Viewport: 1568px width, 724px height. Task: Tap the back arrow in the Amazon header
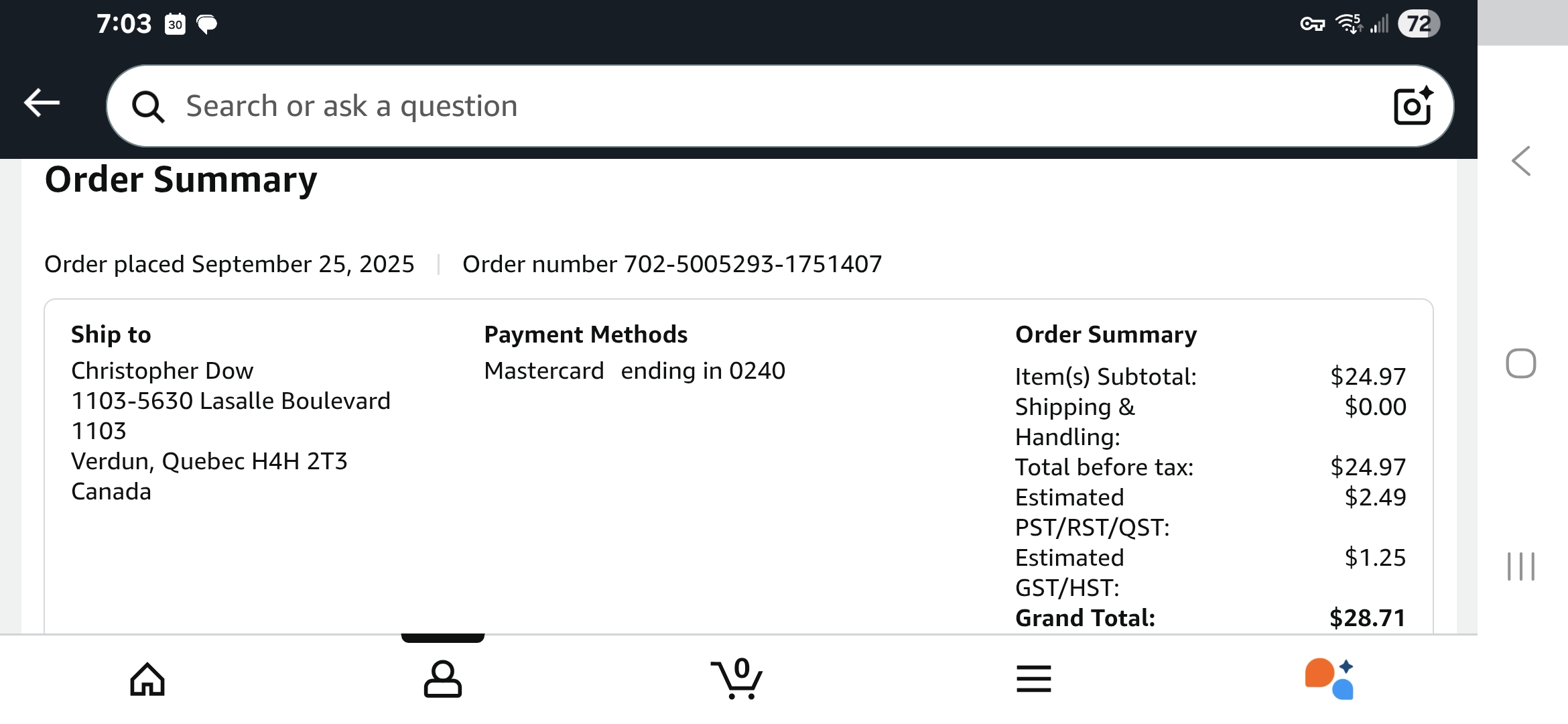[x=42, y=103]
